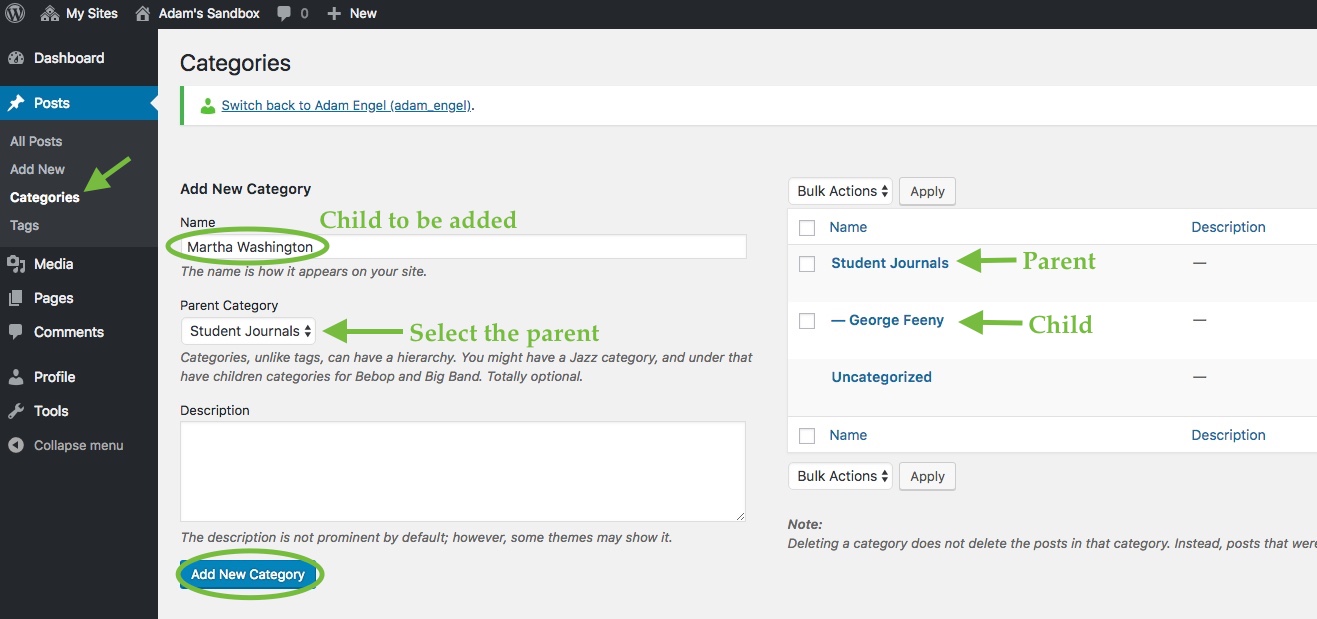
Task: Open Tools wrench icon
Action: tap(16, 411)
